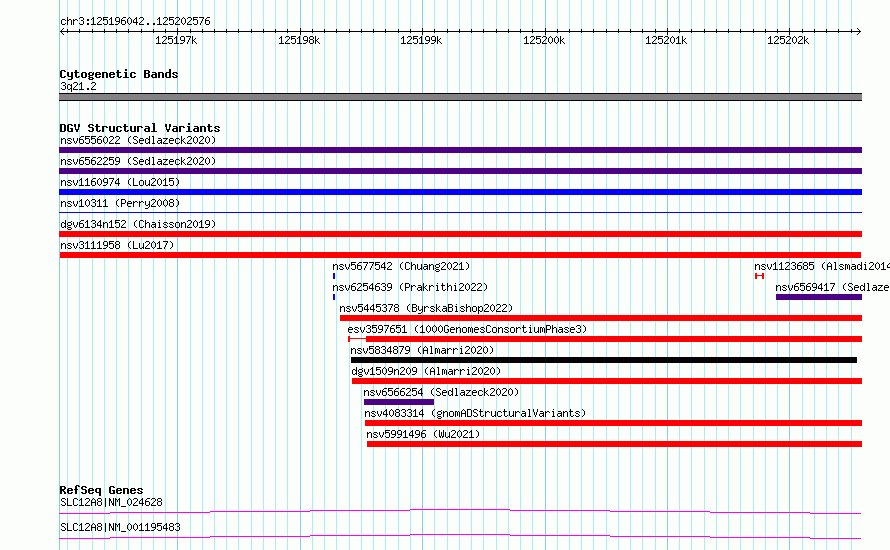Open esv3597651 (1000GenomesConsortiumPhase3) label
Viewport: 890px width, 550px height.
(x=467, y=329)
